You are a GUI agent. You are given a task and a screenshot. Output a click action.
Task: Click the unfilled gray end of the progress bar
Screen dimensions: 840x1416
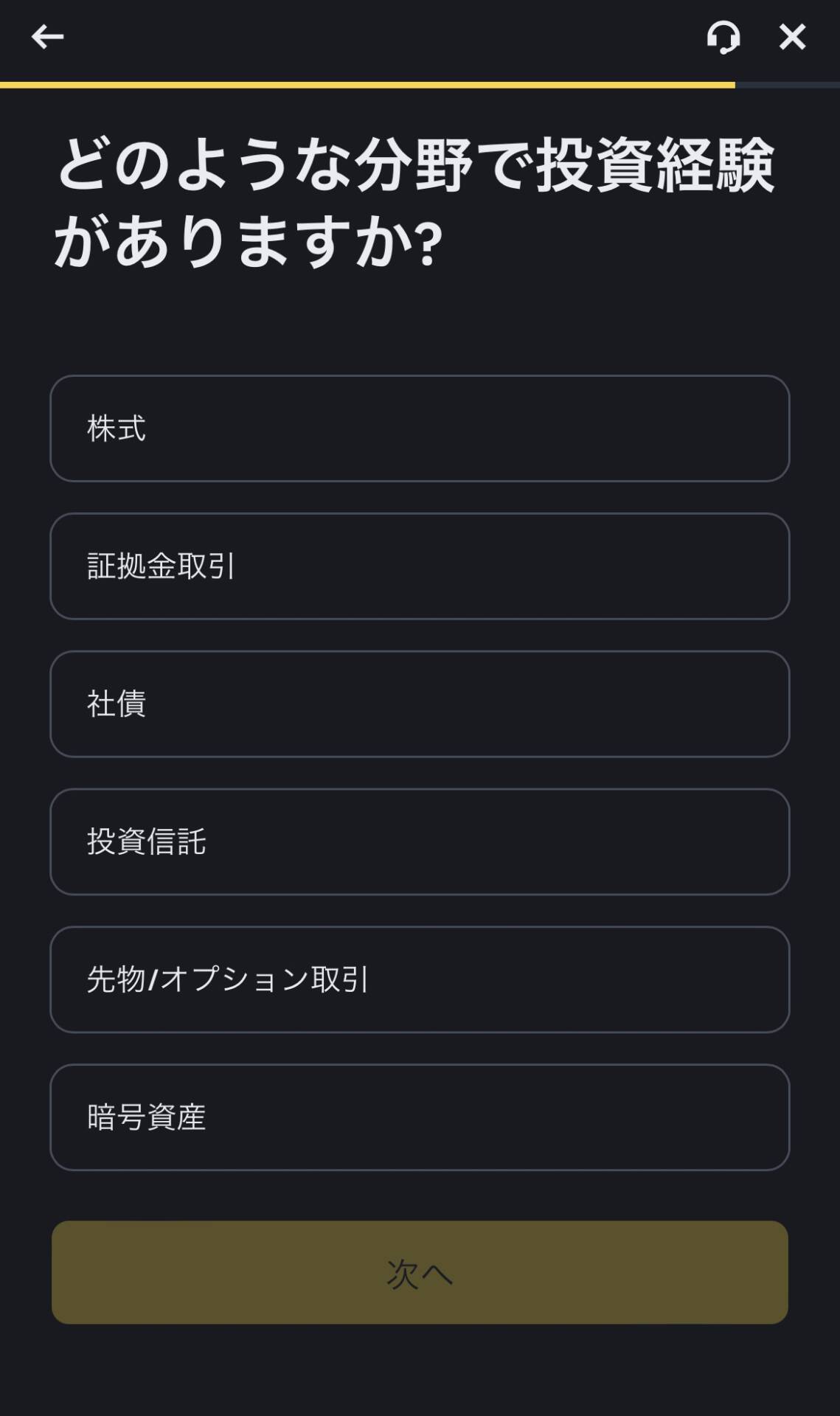click(x=787, y=86)
